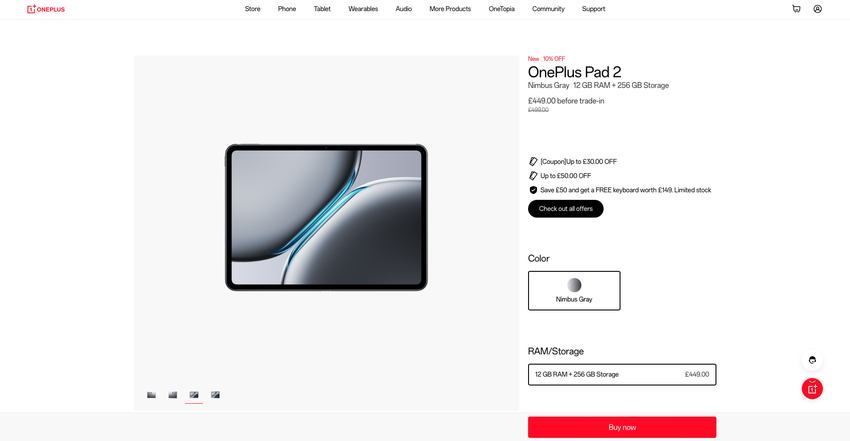Image resolution: width=850 pixels, height=441 pixels.
Task: Click Check out all offers button
Action: coord(565,209)
